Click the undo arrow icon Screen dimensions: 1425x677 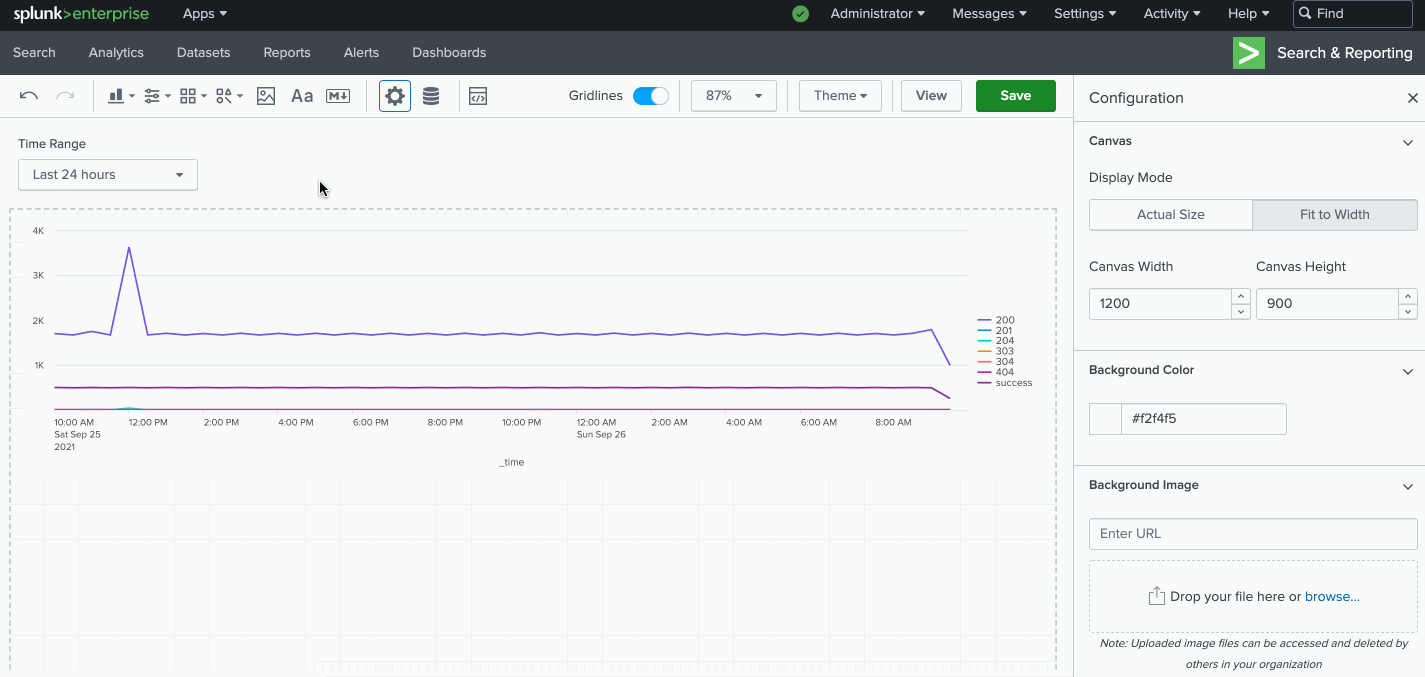pyautogui.click(x=29, y=96)
